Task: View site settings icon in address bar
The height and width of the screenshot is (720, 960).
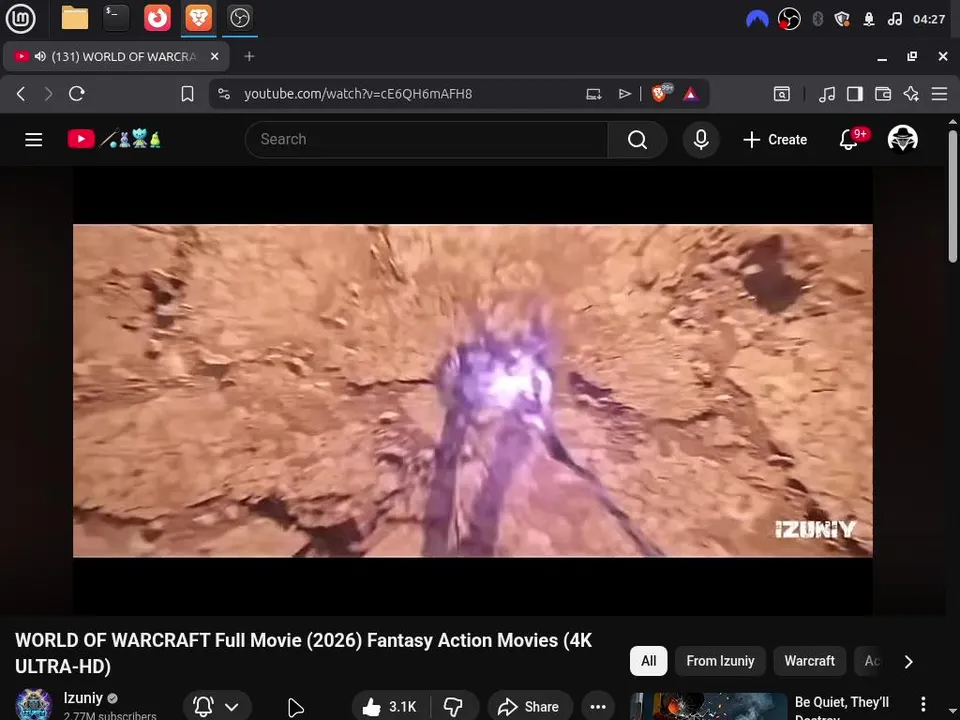Action: click(224, 94)
